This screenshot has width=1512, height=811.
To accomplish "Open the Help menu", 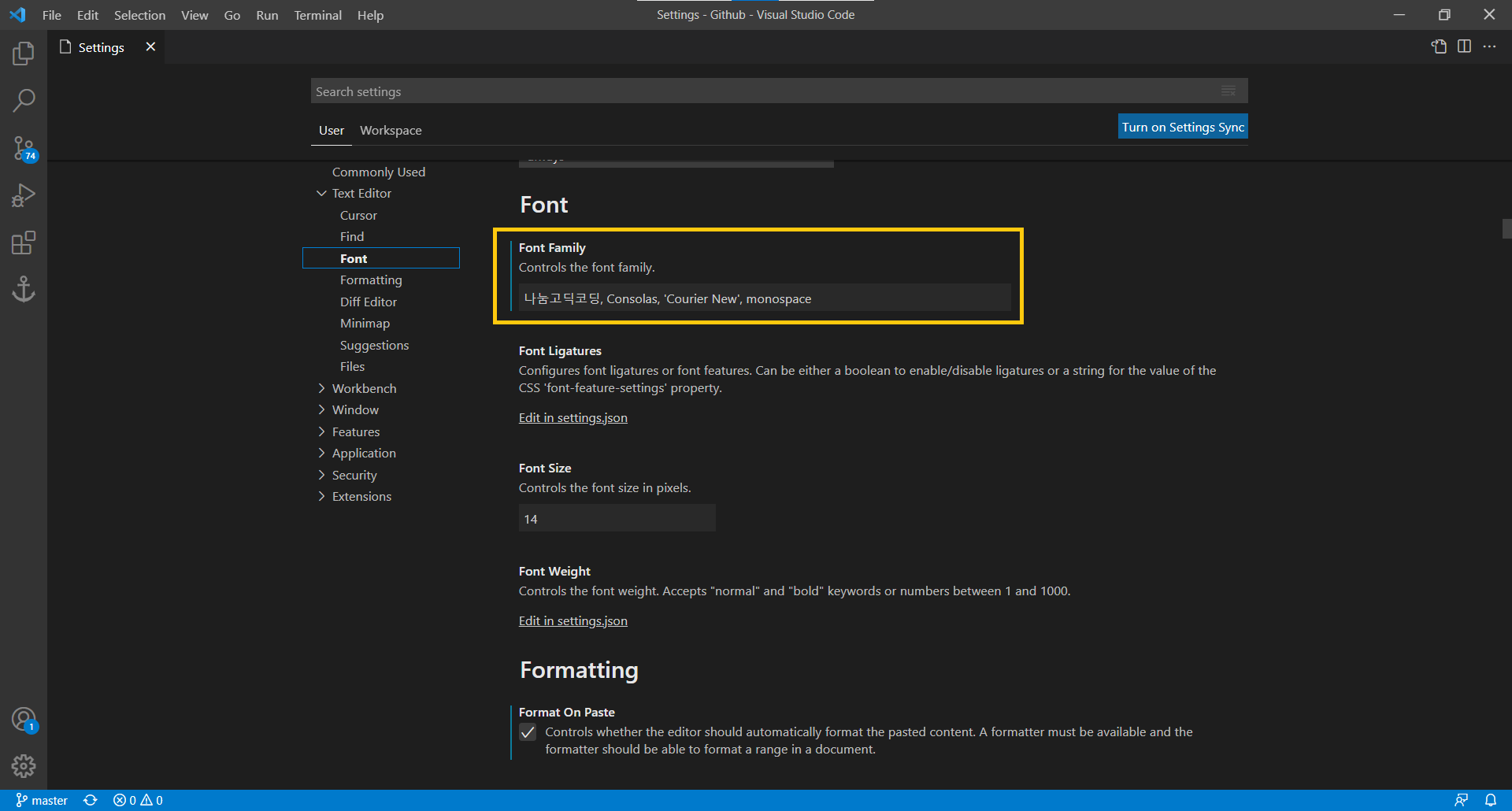I will coord(370,15).
